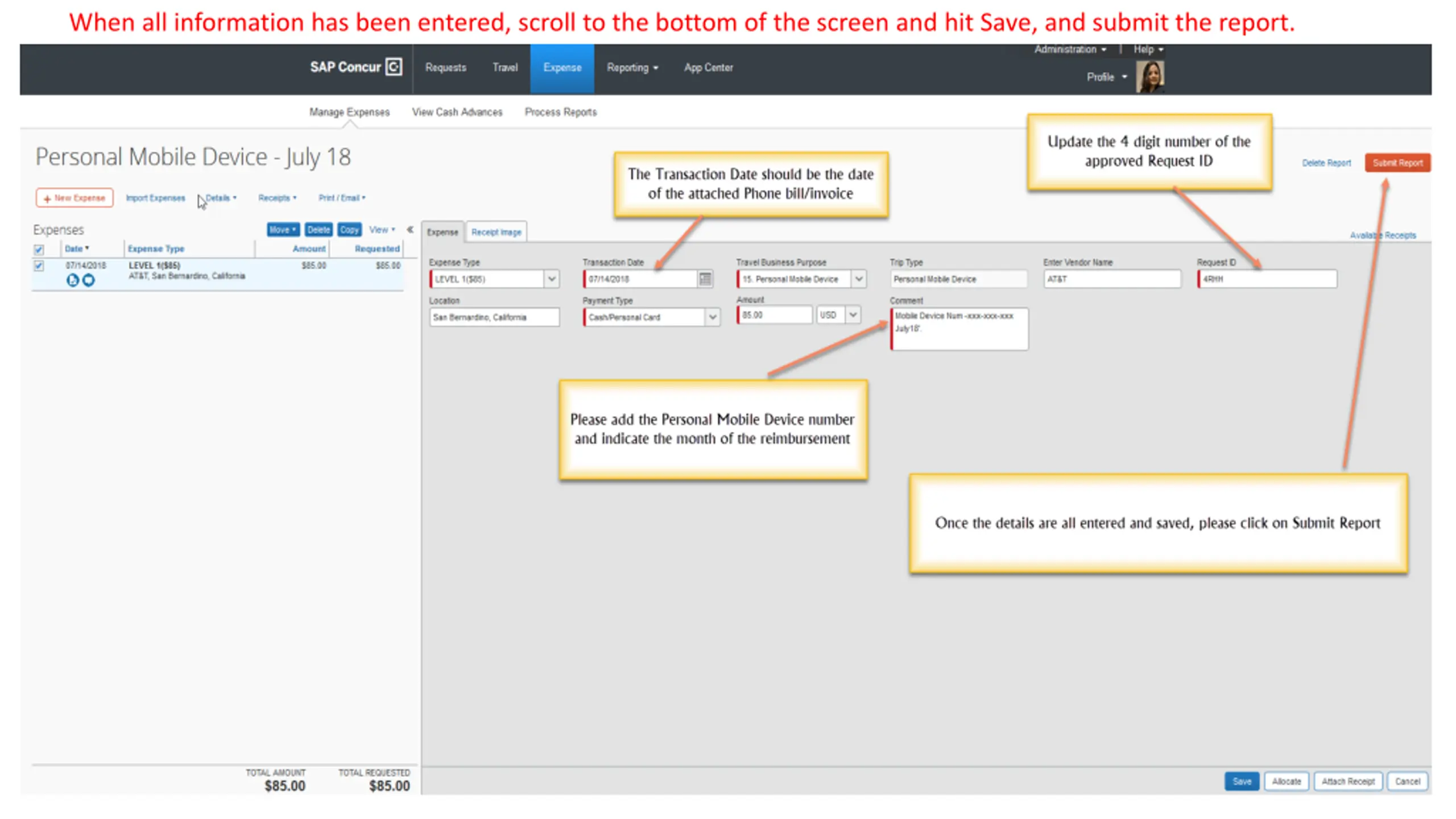Uncheck the 07/14/2018 expense row checkbox
Screen dimensions: 1456x819
coord(39,266)
